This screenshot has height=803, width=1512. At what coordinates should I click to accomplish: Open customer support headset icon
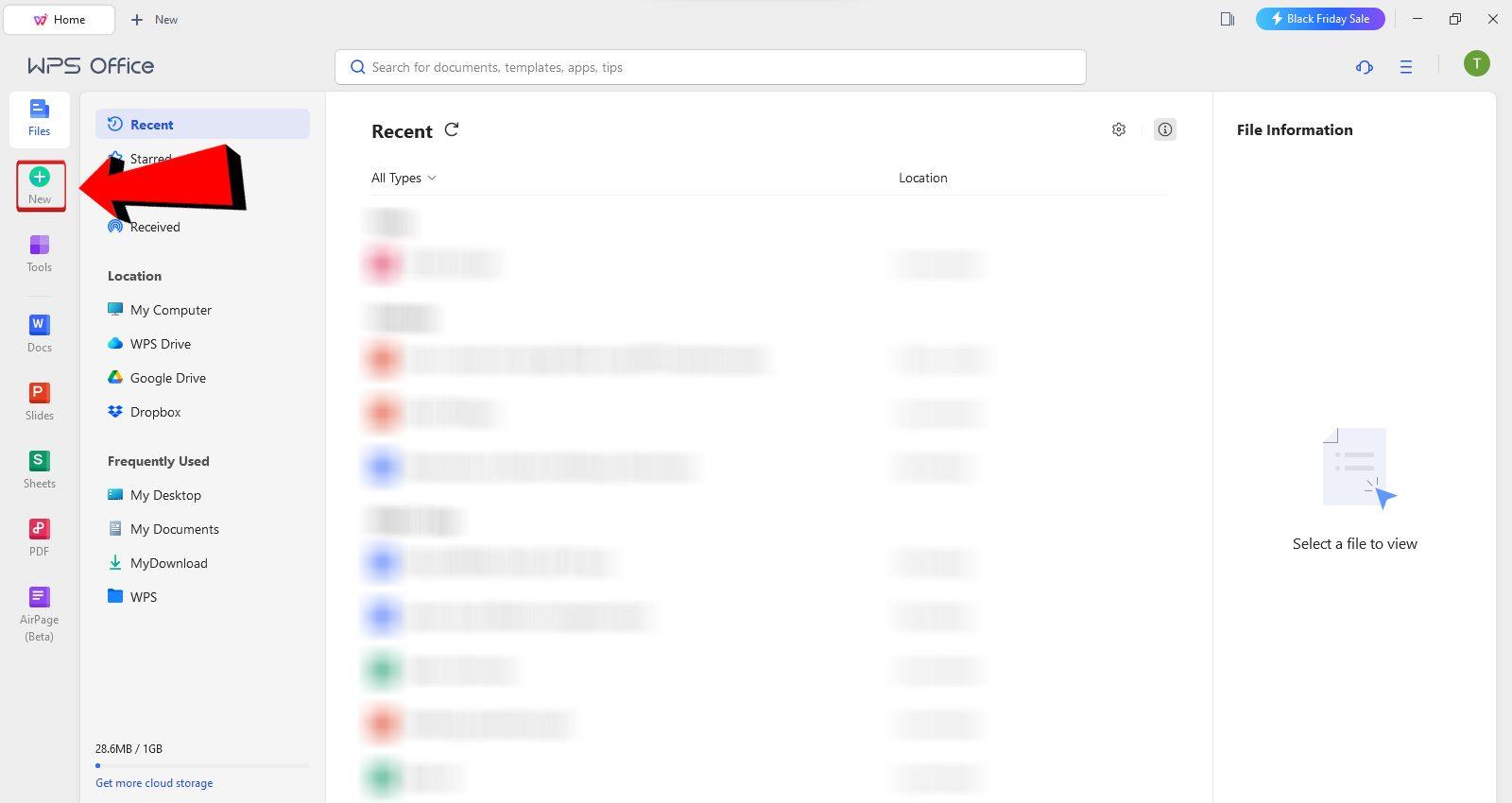pos(1365,67)
